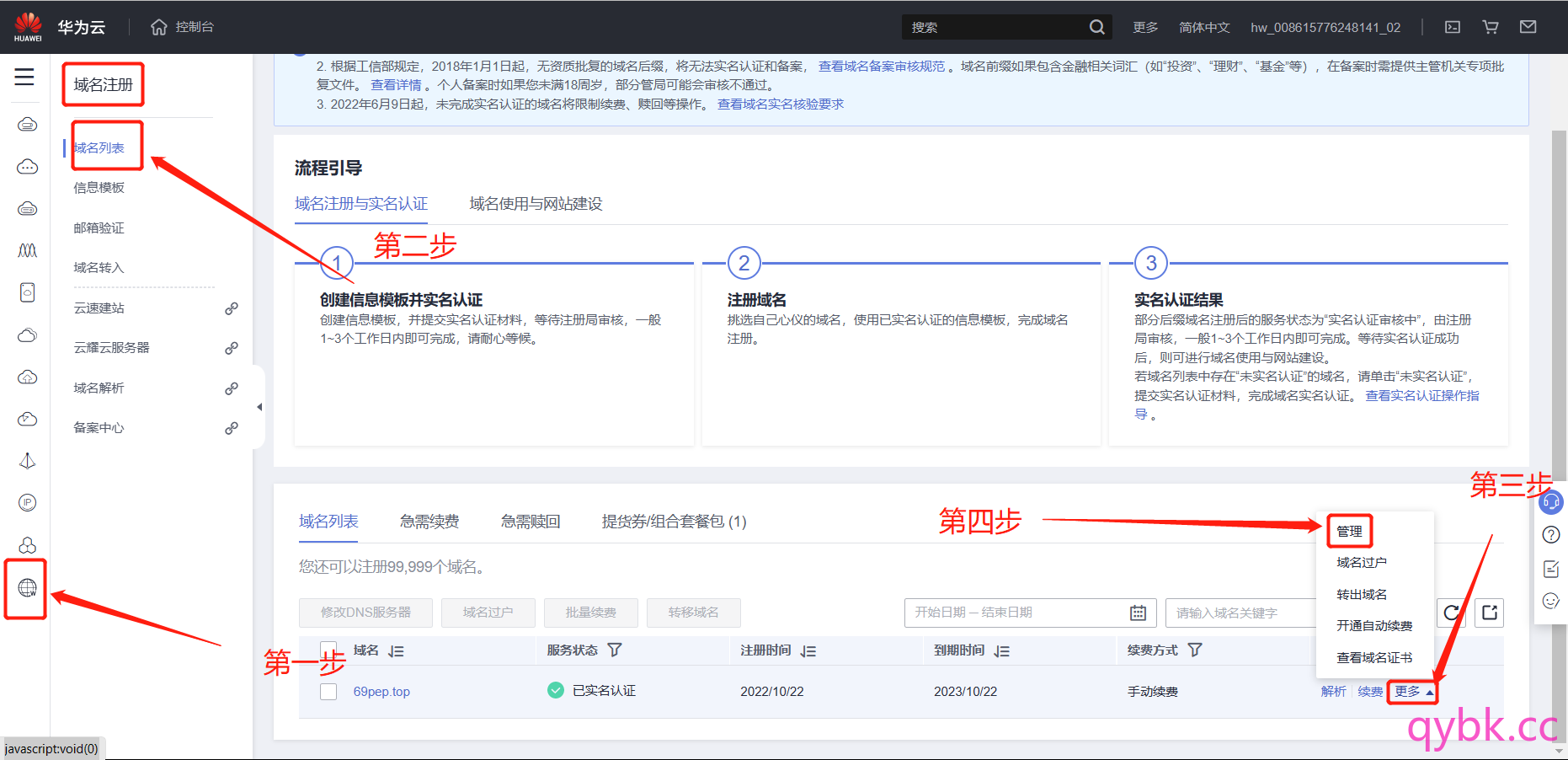Click the page vertical scrollbar
1568x760 pixels.
click(x=1559, y=438)
